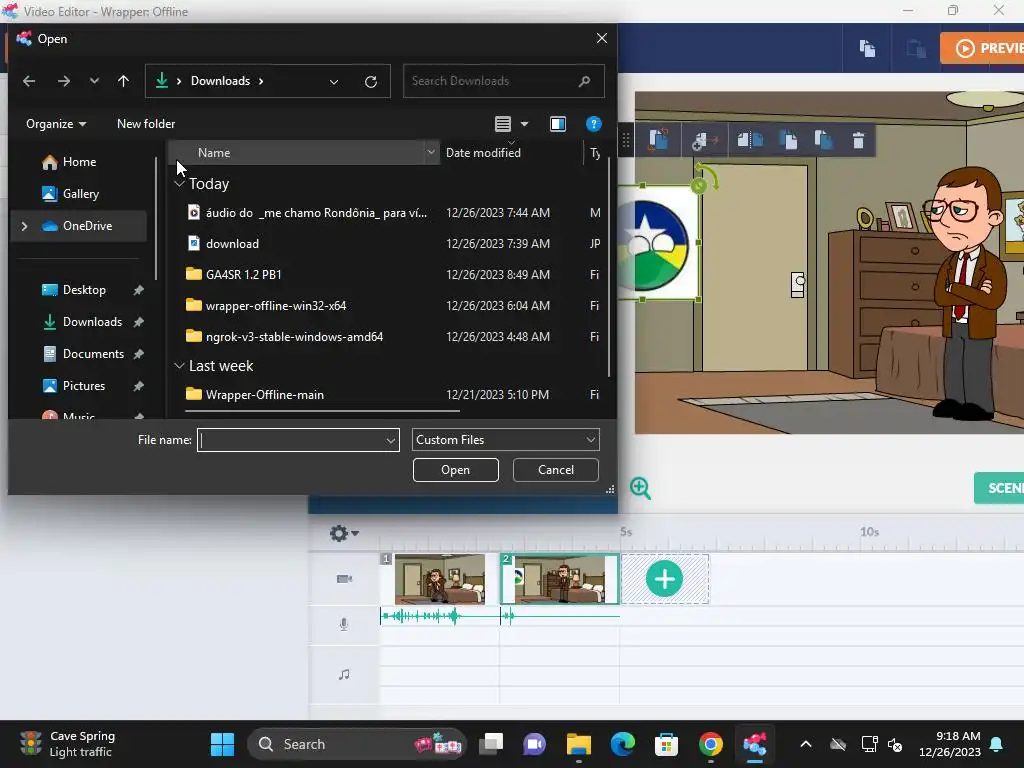
Task: Select the download image file
Action: click(x=232, y=244)
